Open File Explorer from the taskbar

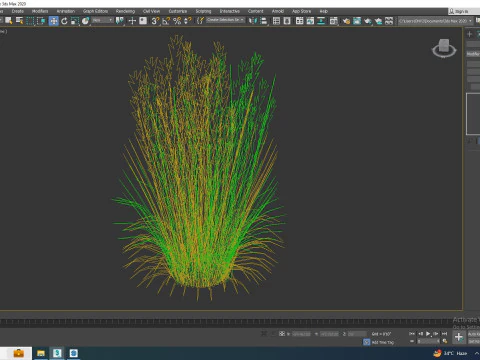coord(41,353)
